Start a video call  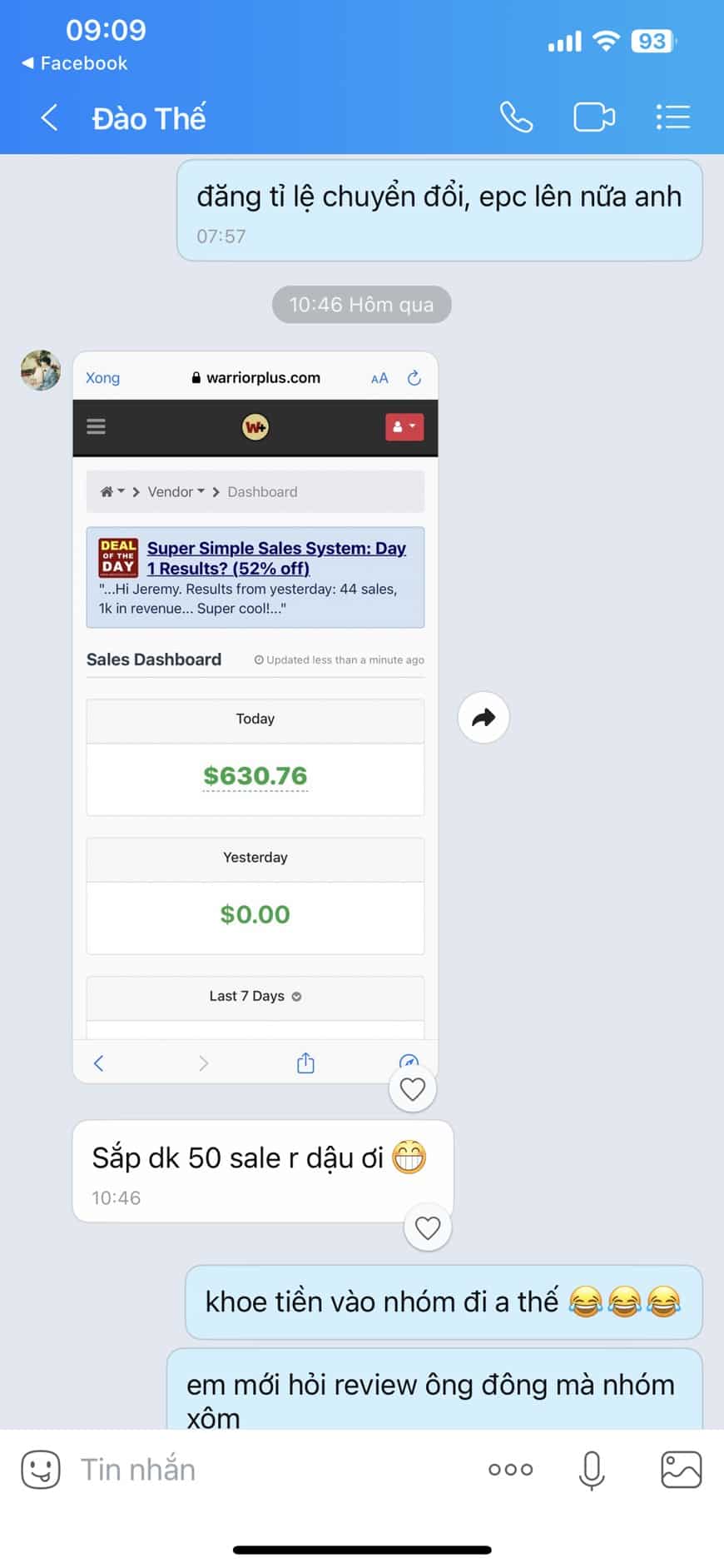coord(594,117)
